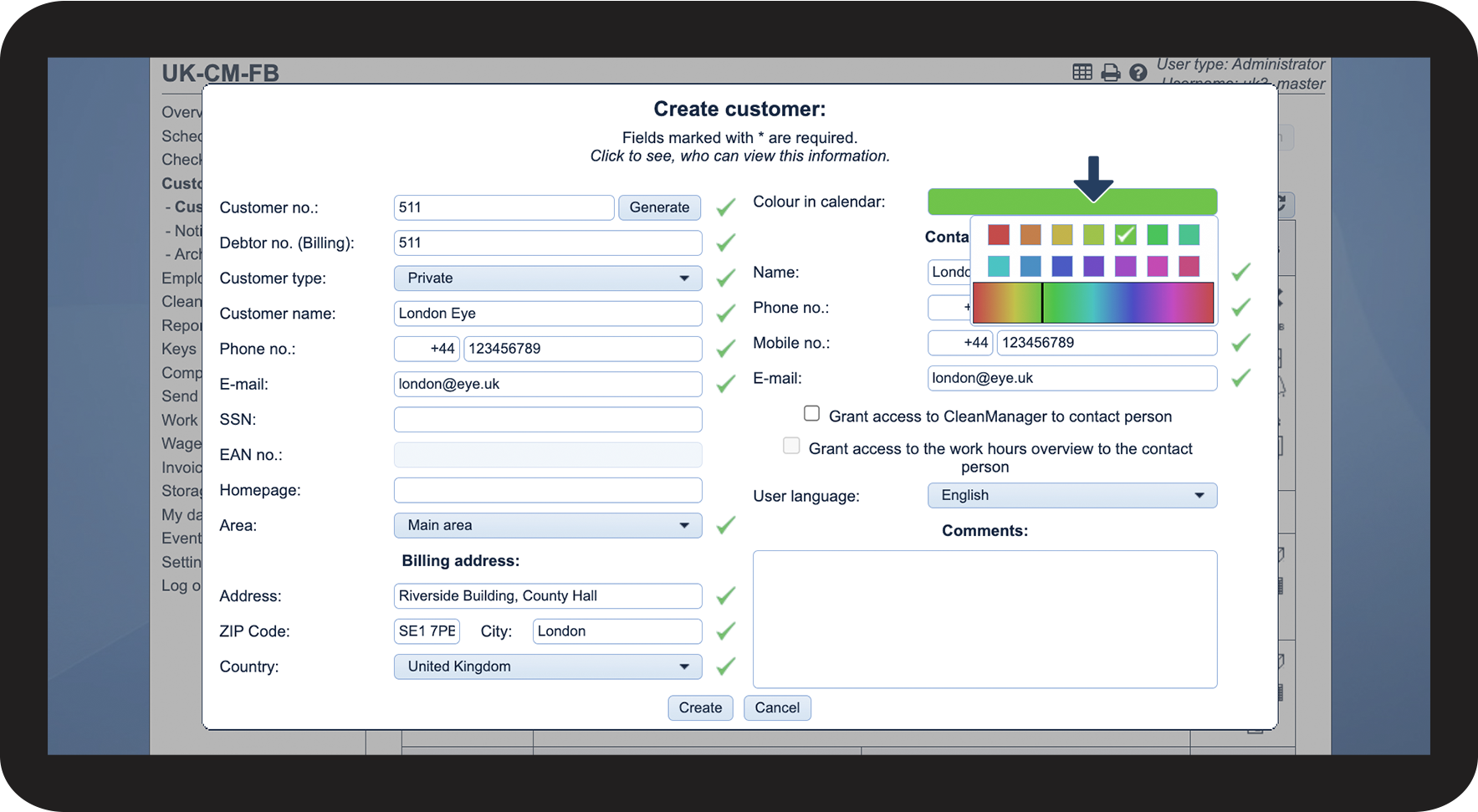This screenshot has width=1478, height=812.
Task: Click the customer E-mail field
Action: click(x=548, y=384)
